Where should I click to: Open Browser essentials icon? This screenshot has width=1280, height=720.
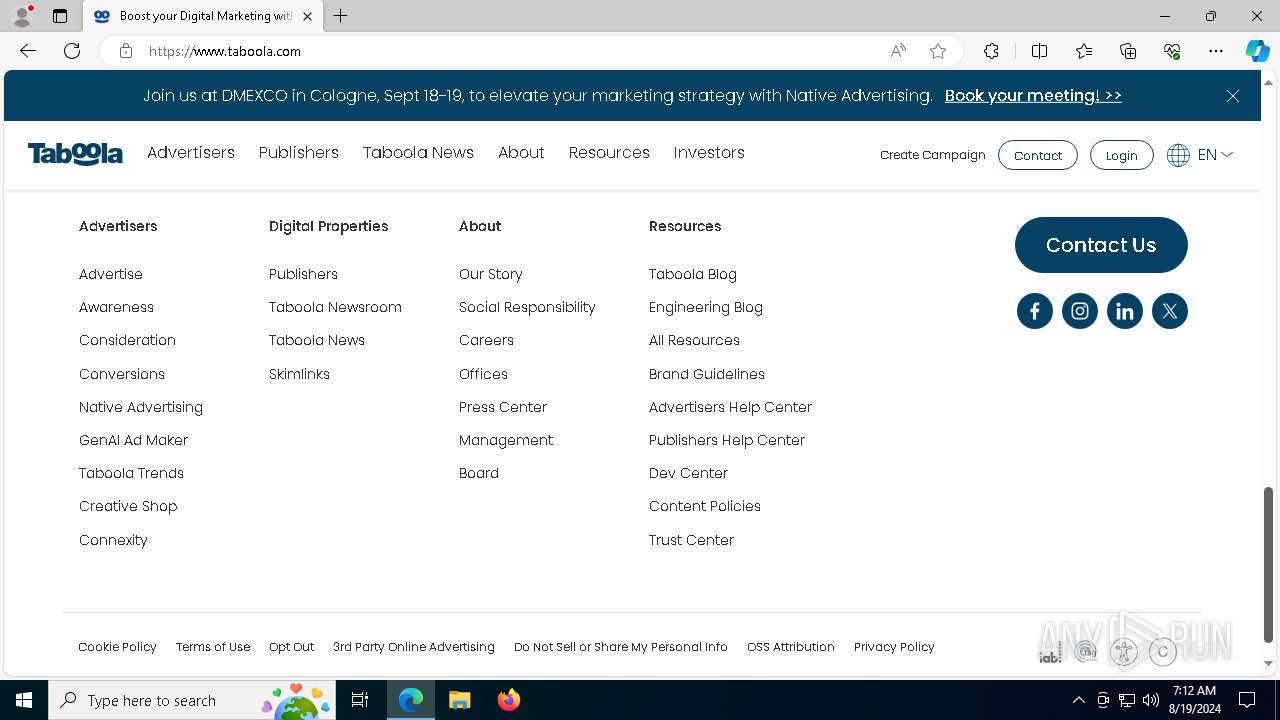1172,51
